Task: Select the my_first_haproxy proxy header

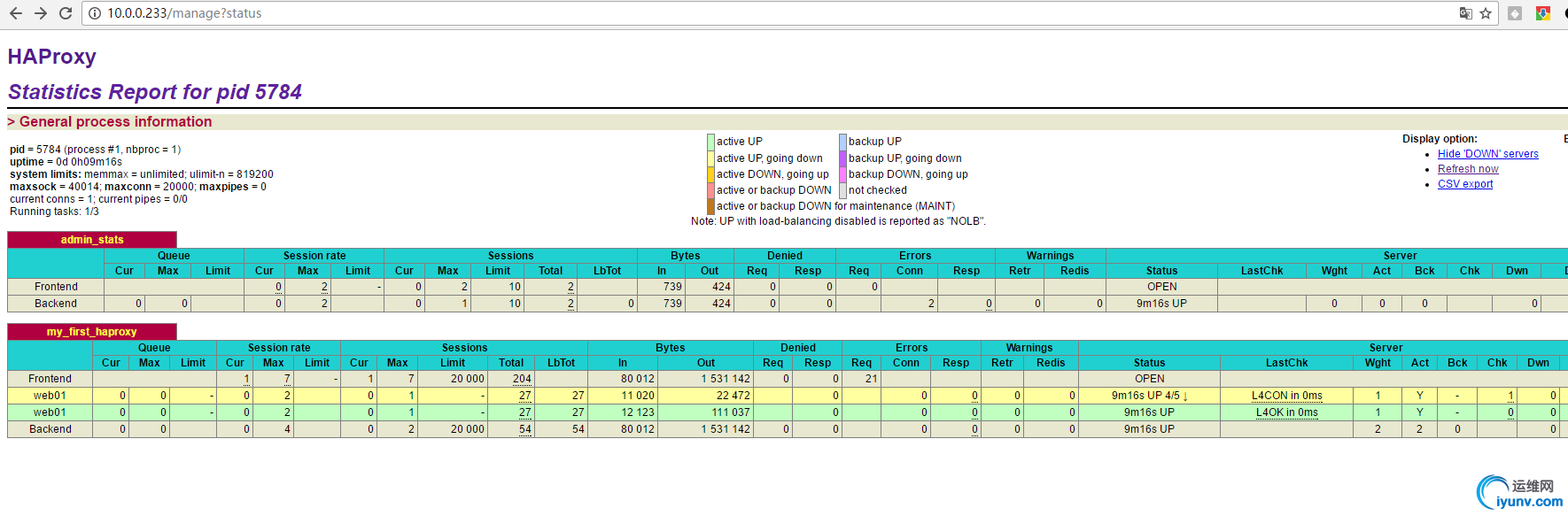Action: point(92,332)
